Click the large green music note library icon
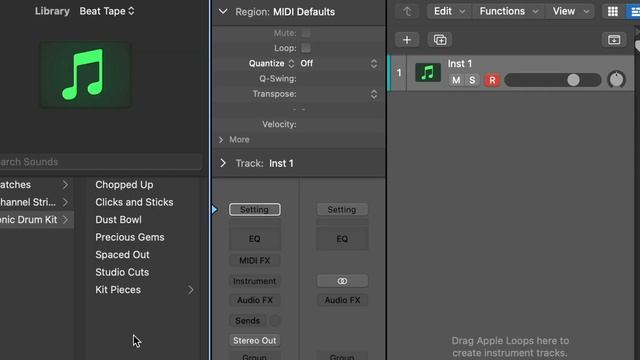 [x=85, y=75]
